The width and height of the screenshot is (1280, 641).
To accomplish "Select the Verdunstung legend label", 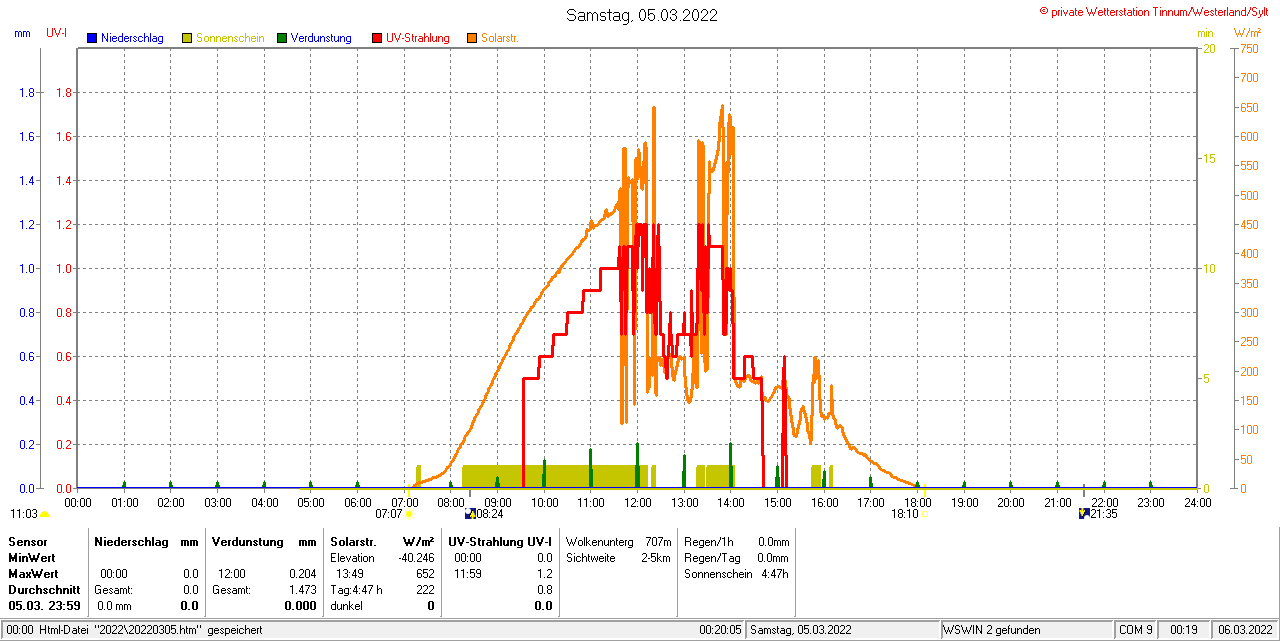I will click(x=321, y=38).
